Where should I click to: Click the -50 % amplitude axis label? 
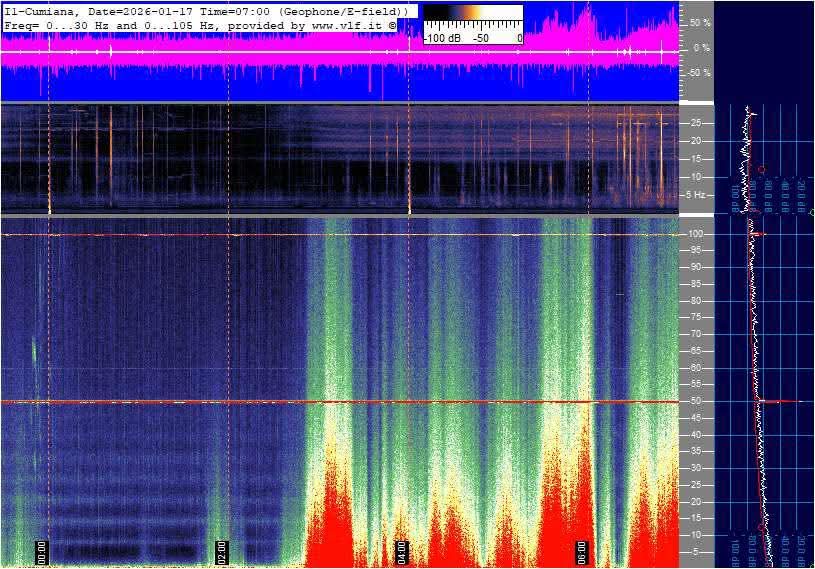tap(697, 73)
